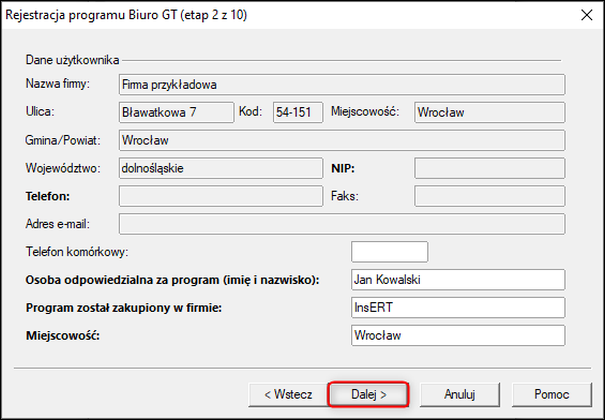Click the Dane użytkownika group label
This screenshot has width=605, height=420.
(x=72, y=60)
